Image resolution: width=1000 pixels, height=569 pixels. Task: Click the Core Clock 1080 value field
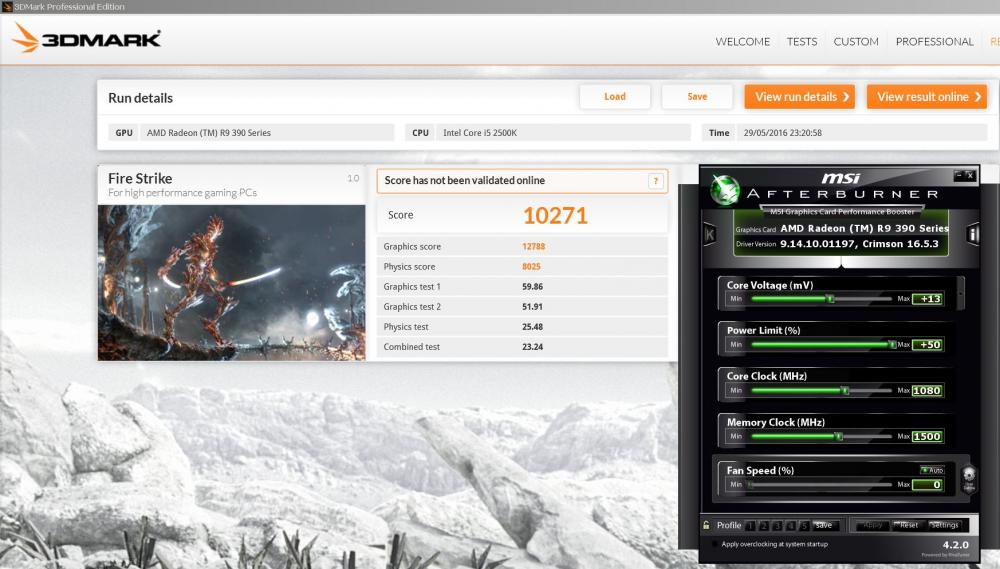click(x=927, y=390)
